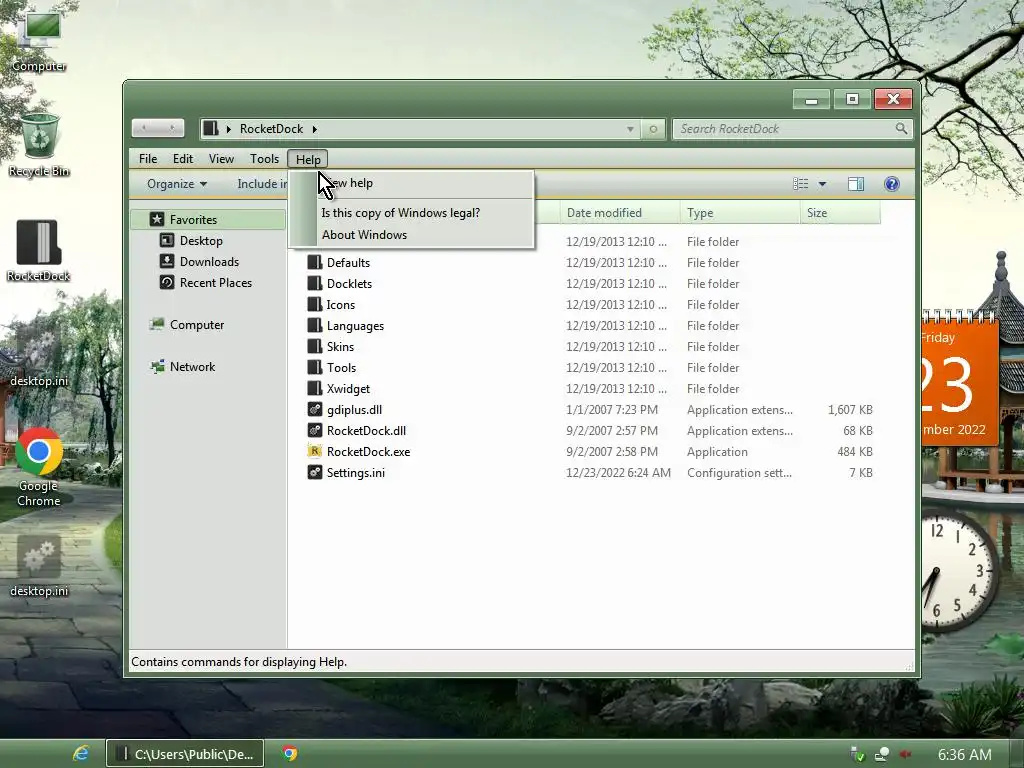1024x768 pixels.
Task: Click the RocketDock.dll file icon
Action: tap(315, 430)
